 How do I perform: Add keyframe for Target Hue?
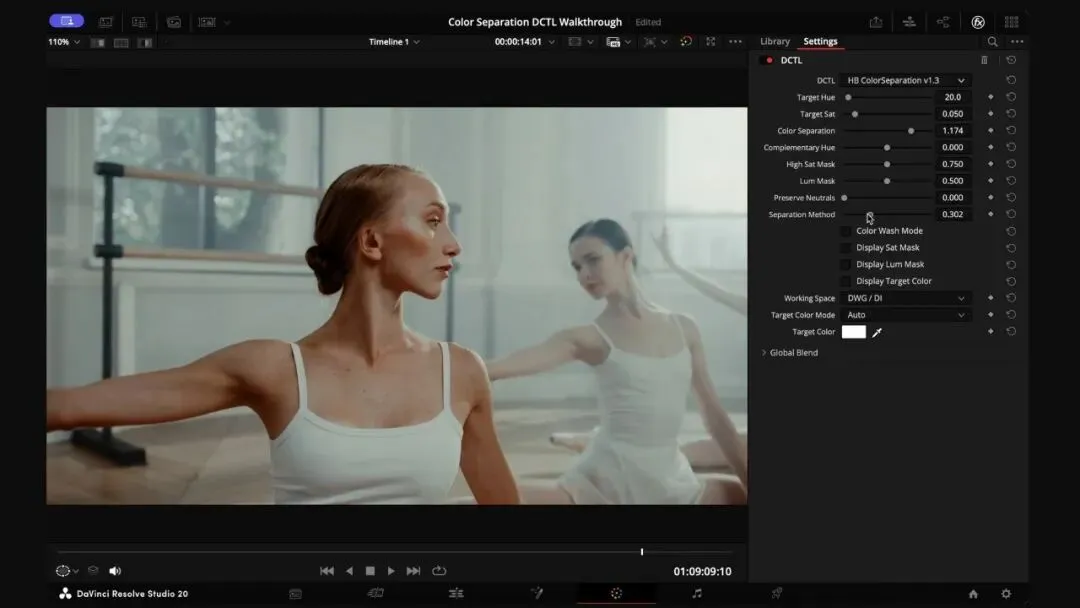point(991,98)
